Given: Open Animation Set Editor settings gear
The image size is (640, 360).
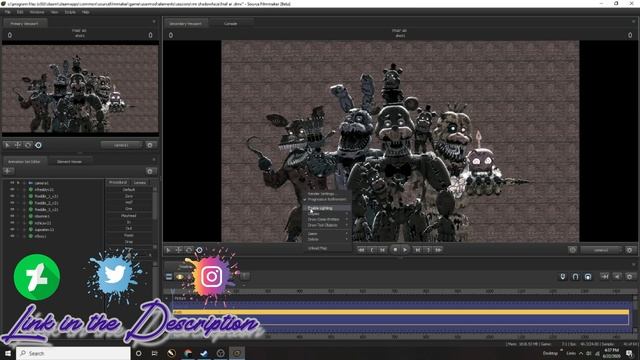Looking at the screenshot, I should coord(150,171).
